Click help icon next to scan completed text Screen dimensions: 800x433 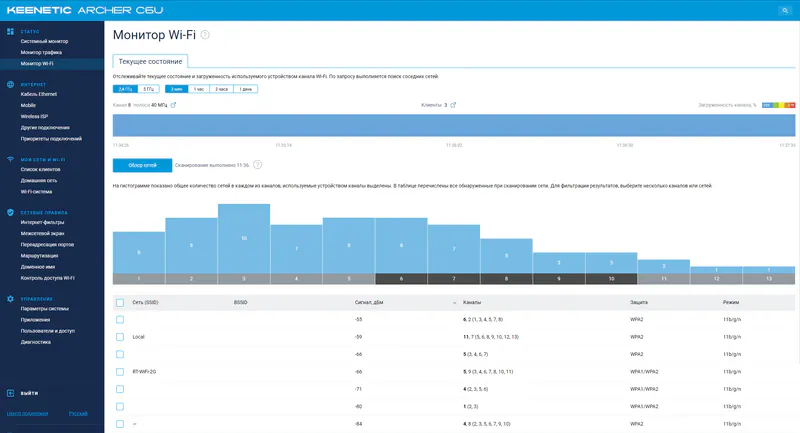[x=258, y=165]
